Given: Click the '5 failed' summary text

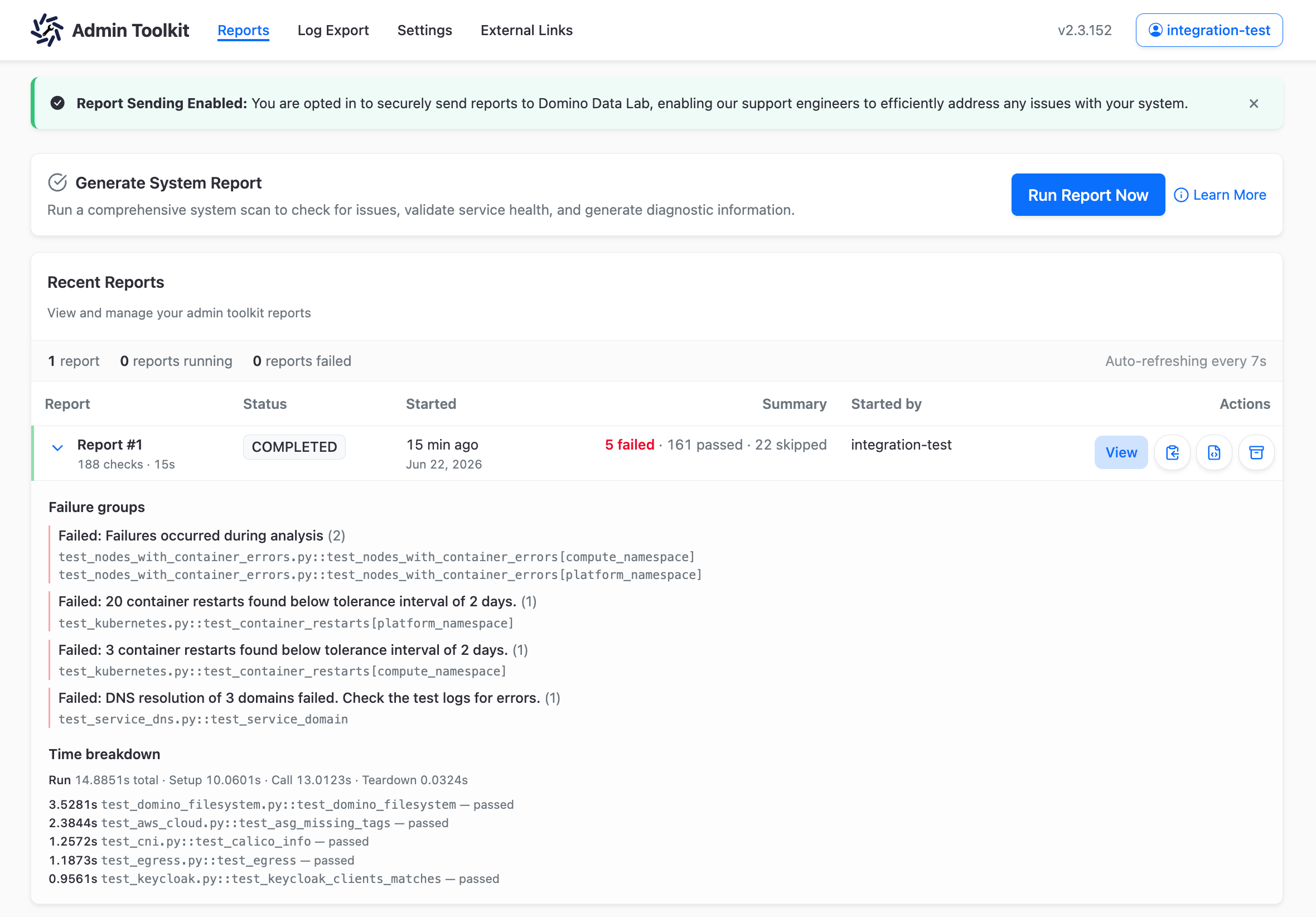Looking at the screenshot, I should 630,445.
